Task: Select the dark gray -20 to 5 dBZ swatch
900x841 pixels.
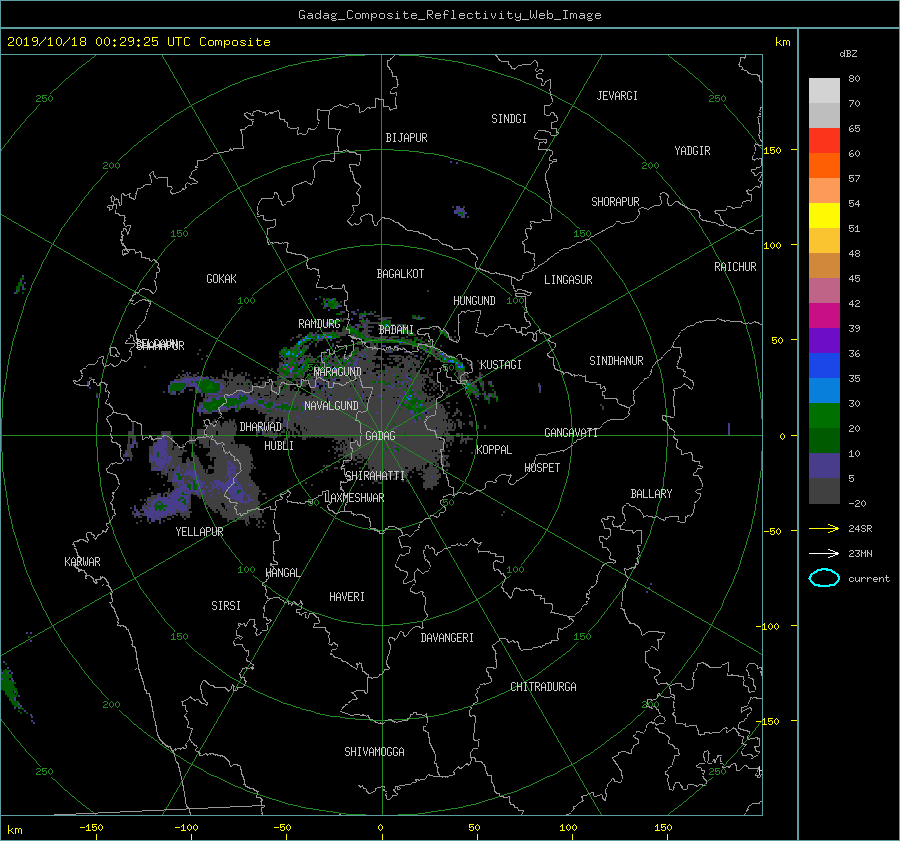Action: tap(824, 491)
